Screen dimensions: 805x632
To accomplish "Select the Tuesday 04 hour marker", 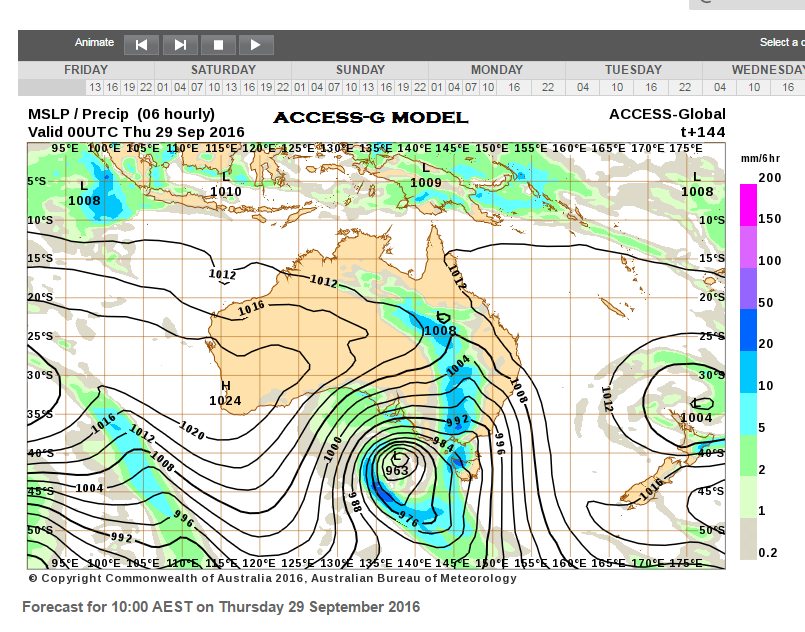I will (583, 87).
